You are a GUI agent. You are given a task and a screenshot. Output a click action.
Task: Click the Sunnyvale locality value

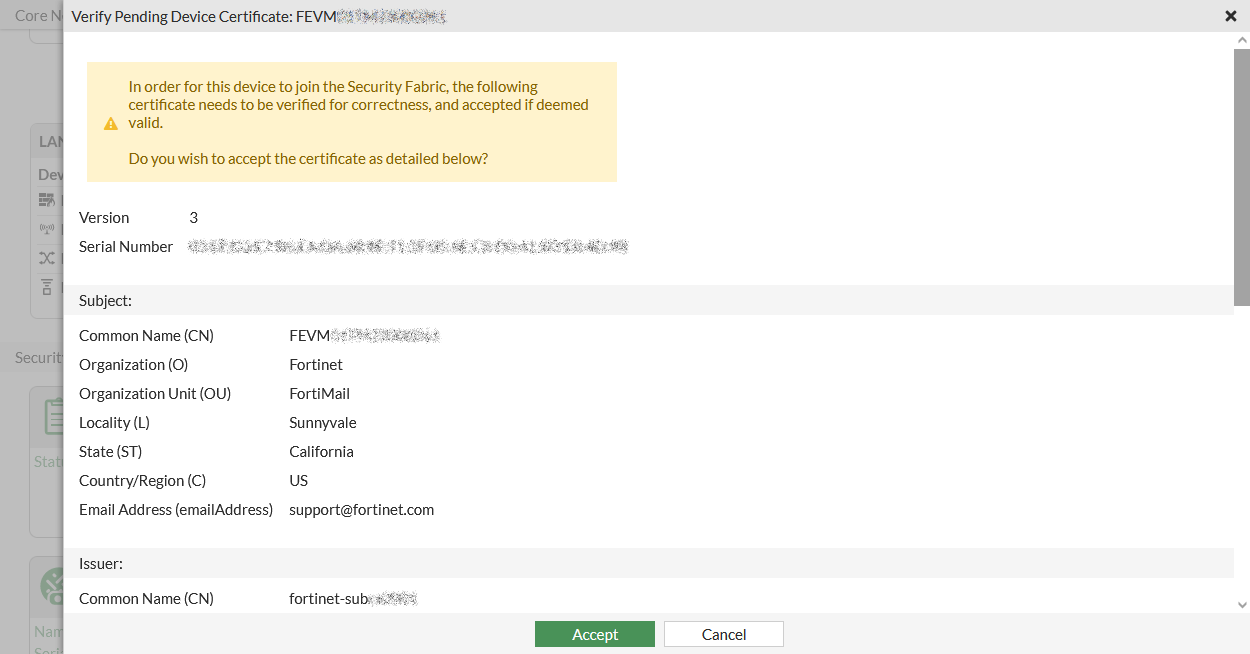click(x=322, y=423)
